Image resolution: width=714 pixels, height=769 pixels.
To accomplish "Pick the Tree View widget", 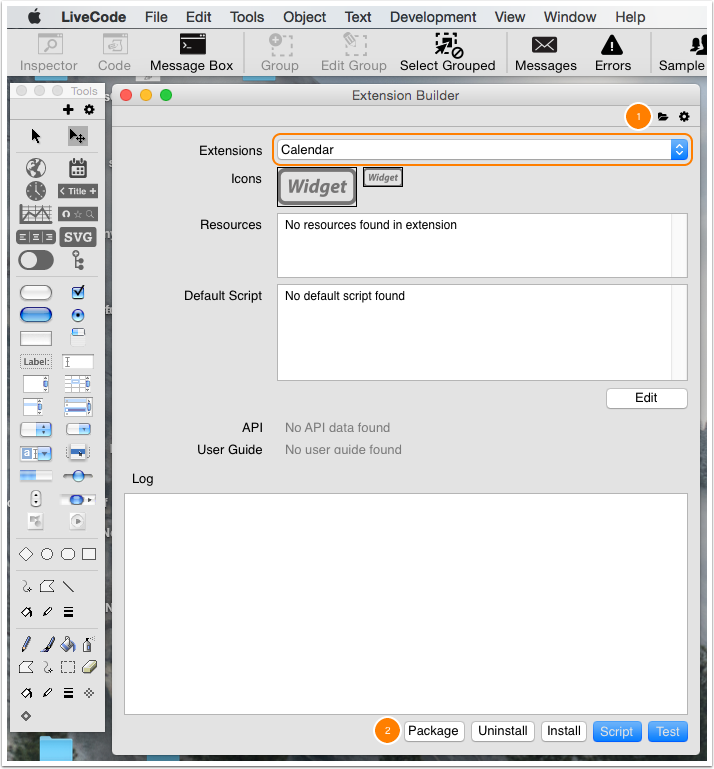I will tap(77, 260).
